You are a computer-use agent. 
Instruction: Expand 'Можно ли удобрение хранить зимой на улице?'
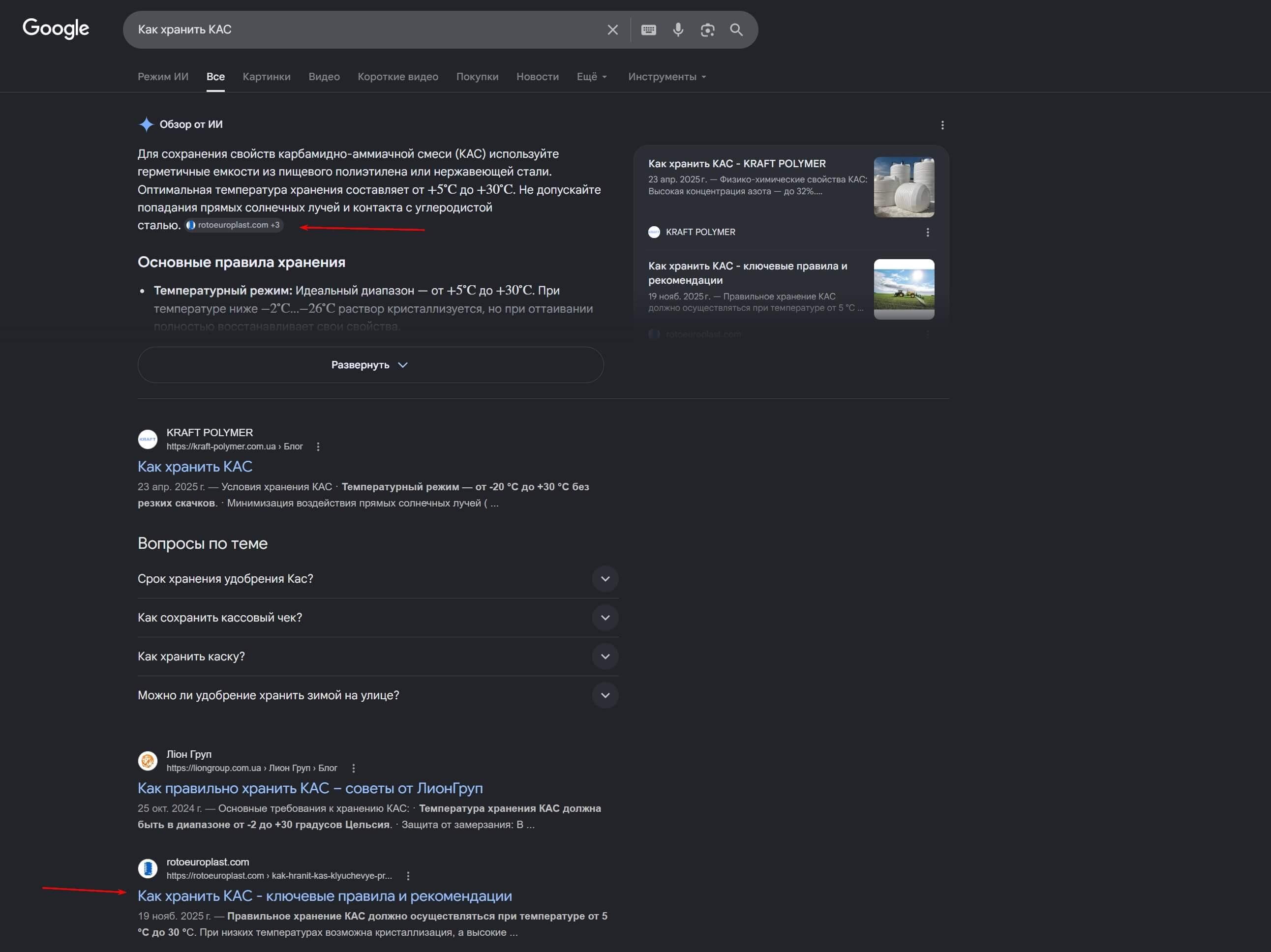pos(378,695)
